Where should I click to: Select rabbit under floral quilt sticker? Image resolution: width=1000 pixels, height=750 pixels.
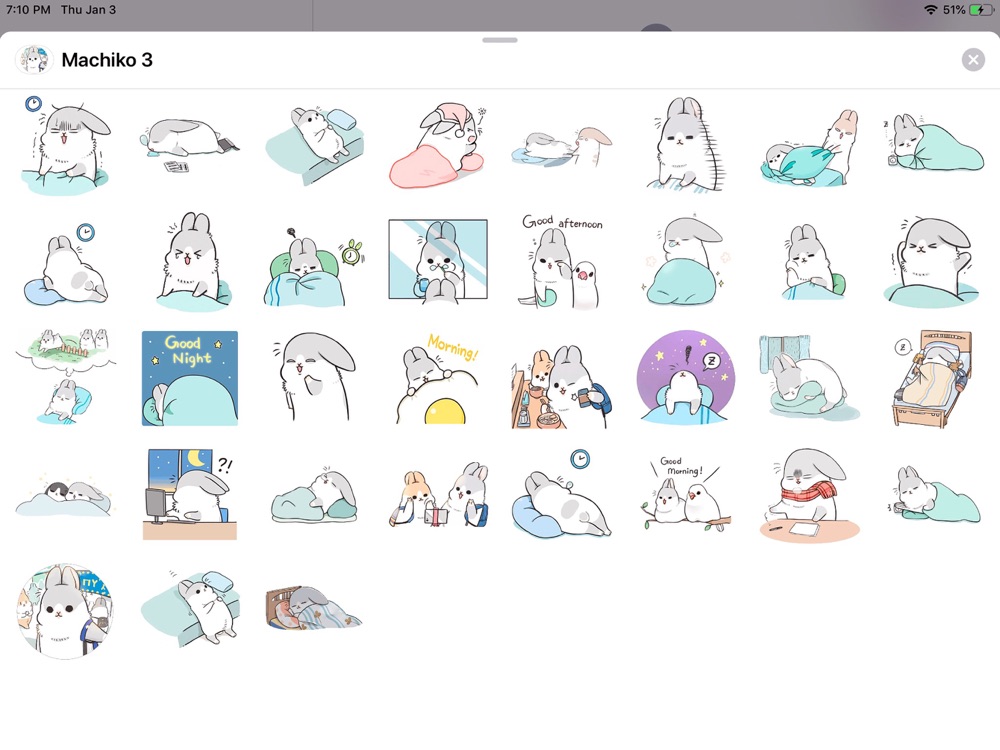313,608
